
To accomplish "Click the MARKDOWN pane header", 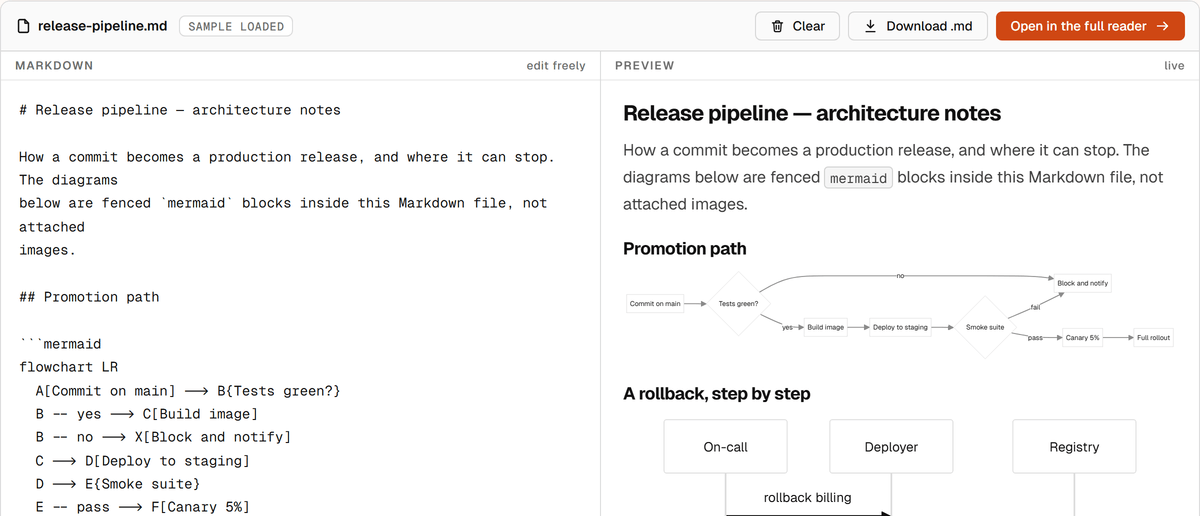I will (55, 66).
